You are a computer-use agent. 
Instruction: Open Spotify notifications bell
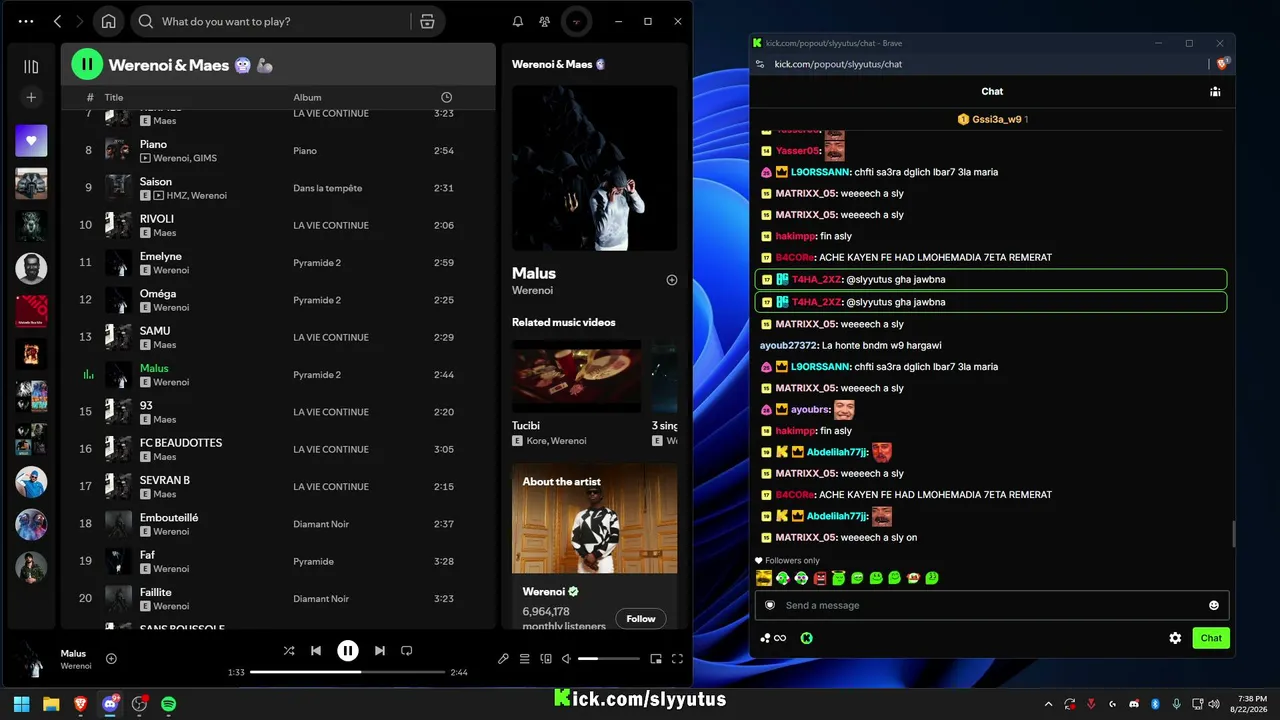(x=518, y=21)
